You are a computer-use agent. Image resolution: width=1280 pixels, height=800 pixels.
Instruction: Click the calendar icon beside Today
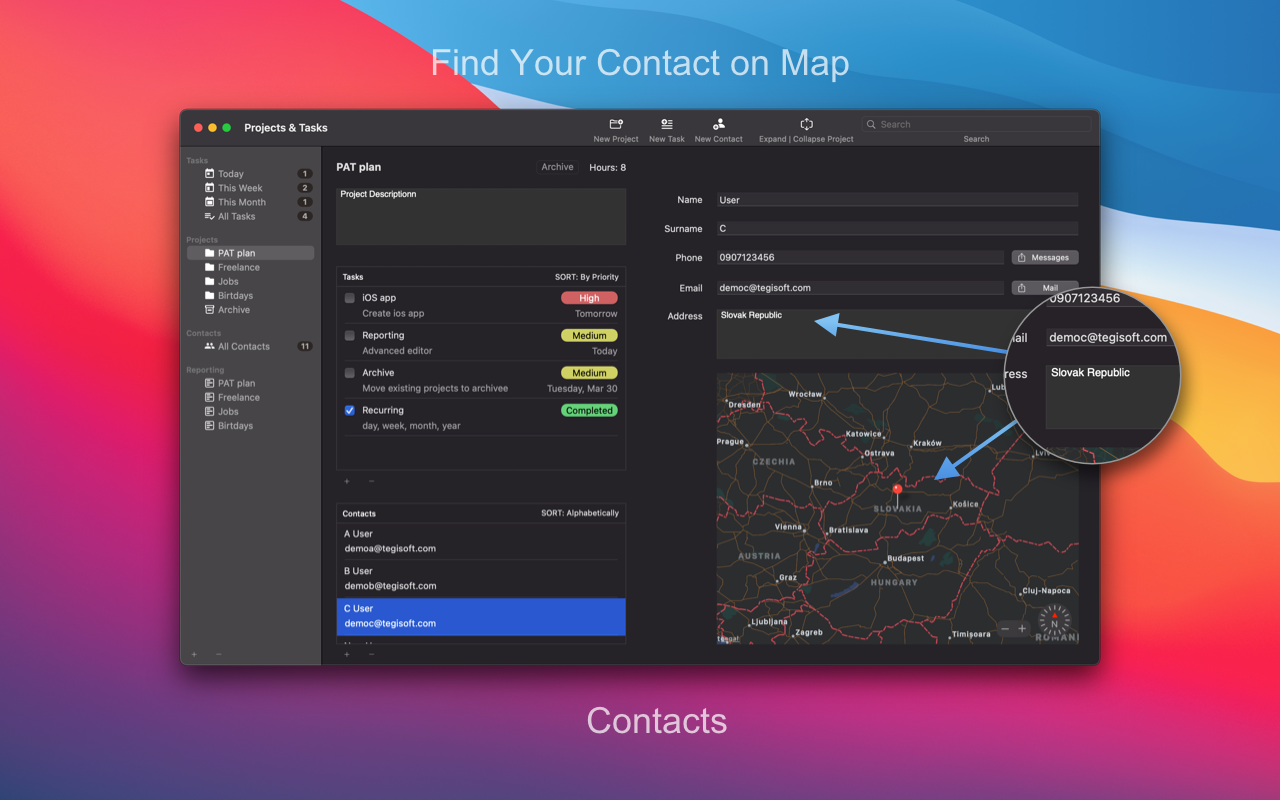pos(209,174)
